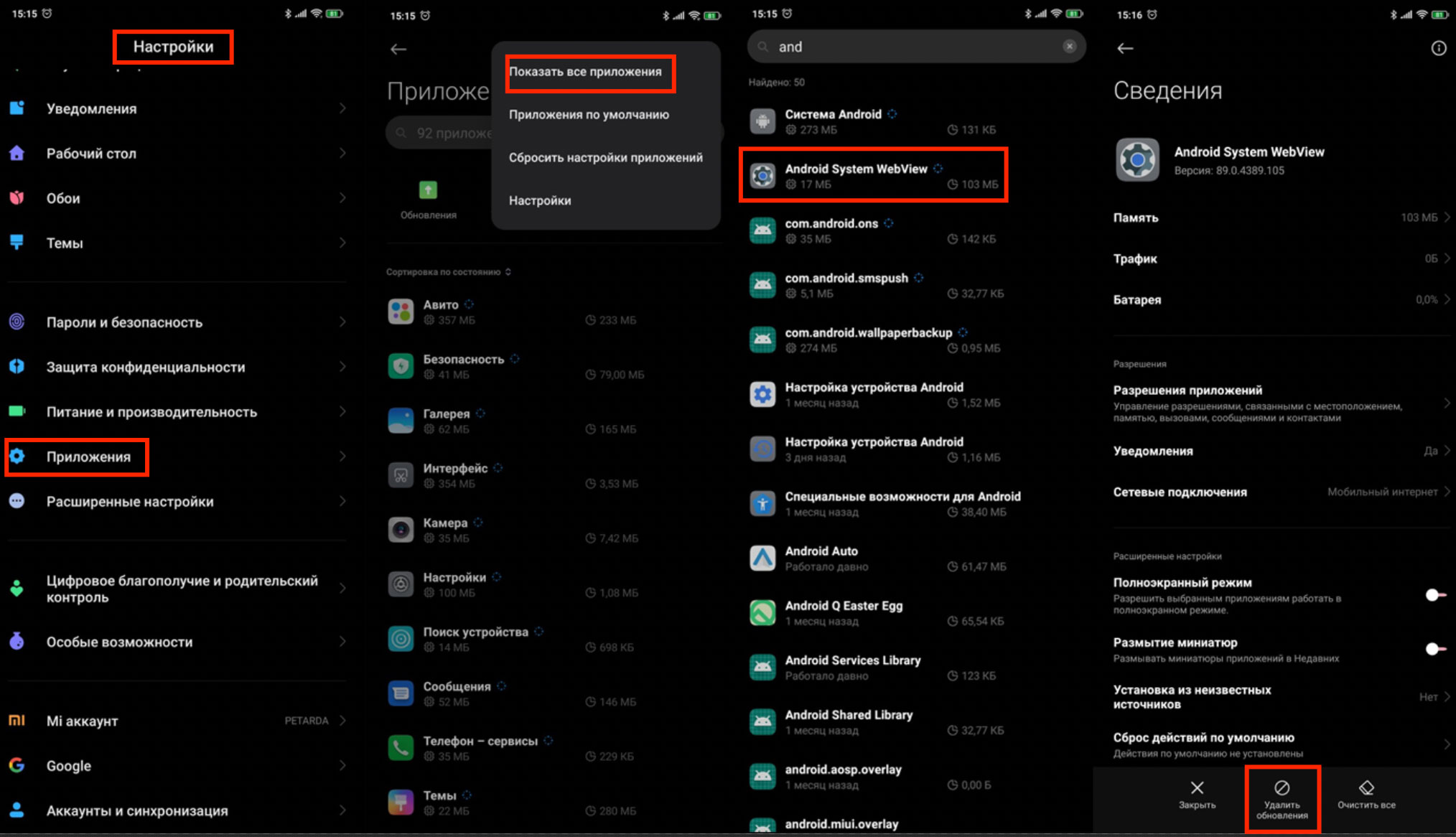This screenshot has height=837, width=1456.
Task: Tap the Обои tulip icon
Action: pyautogui.click(x=17, y=198)
